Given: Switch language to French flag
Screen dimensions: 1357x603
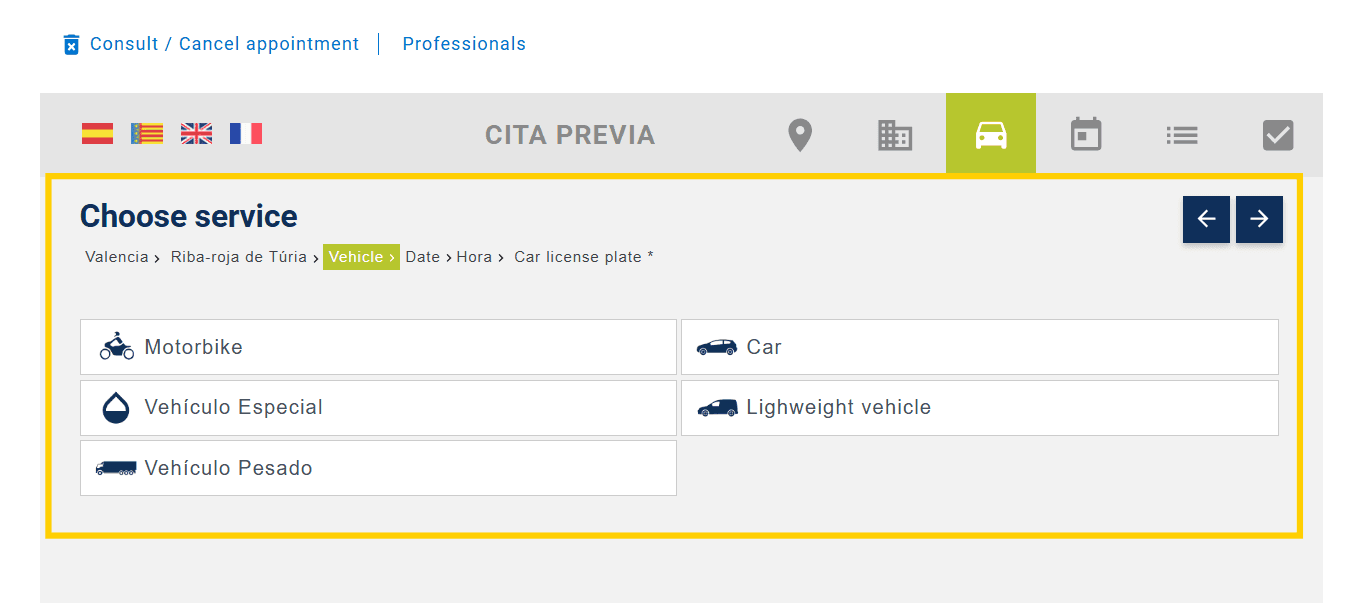Looking at the screenshot, I should [x=245, y=134].
